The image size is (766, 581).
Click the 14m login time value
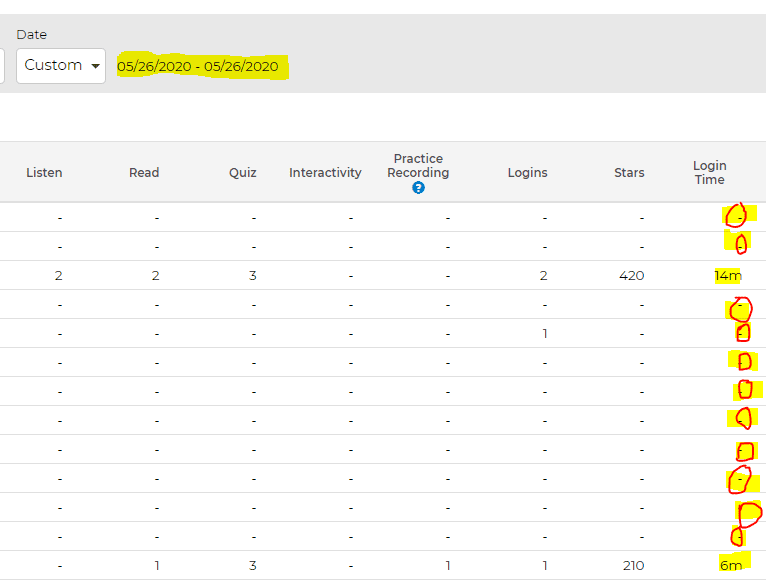728,276
